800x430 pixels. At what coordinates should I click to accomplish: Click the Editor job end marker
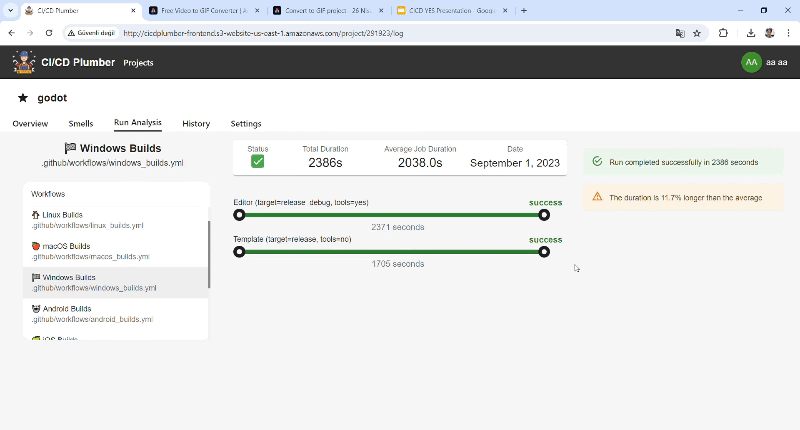pyautogui.click(x=544, y=215)
